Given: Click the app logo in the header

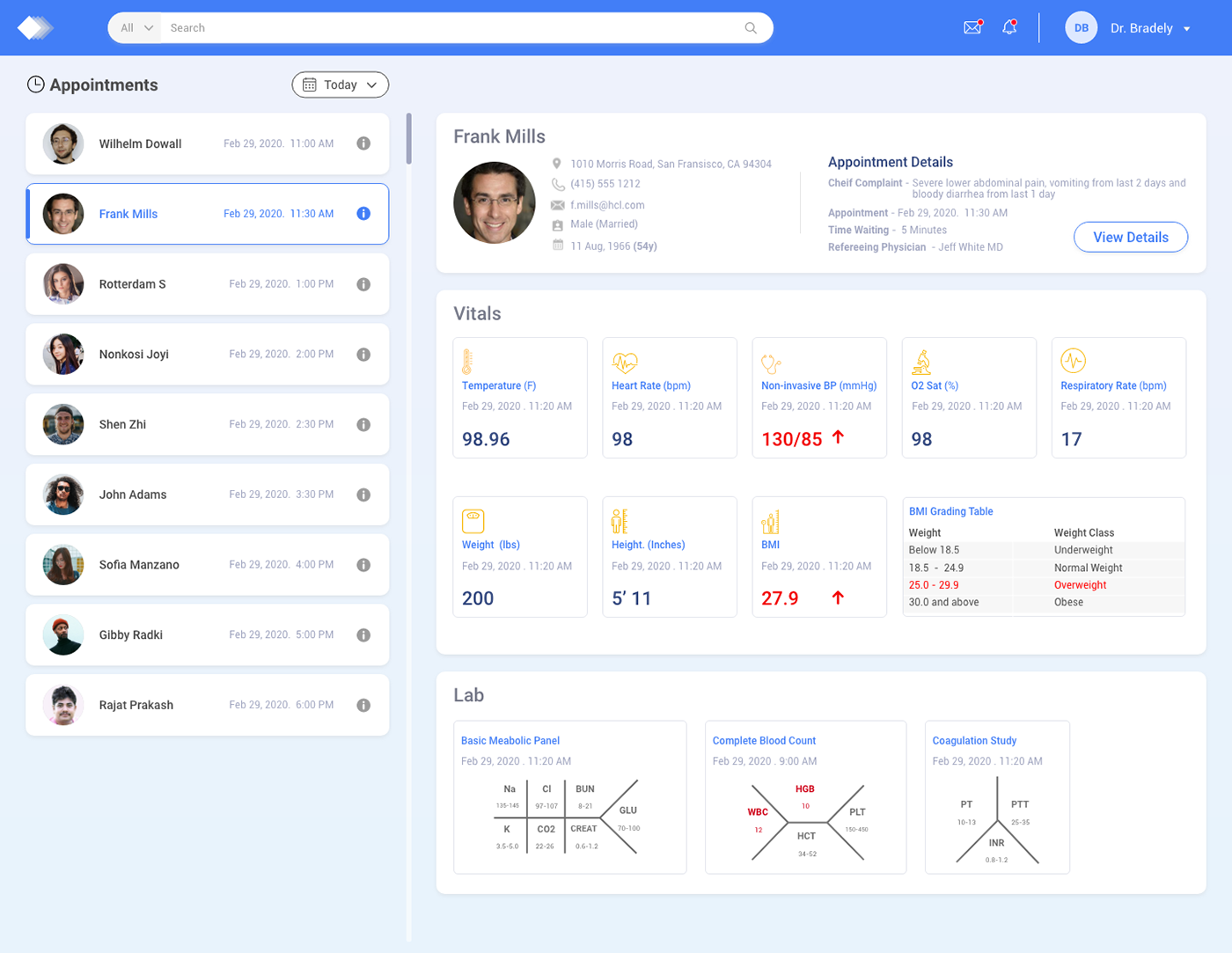Looking at the screenshot, I should pyautogui.click(x=35, y=28).
